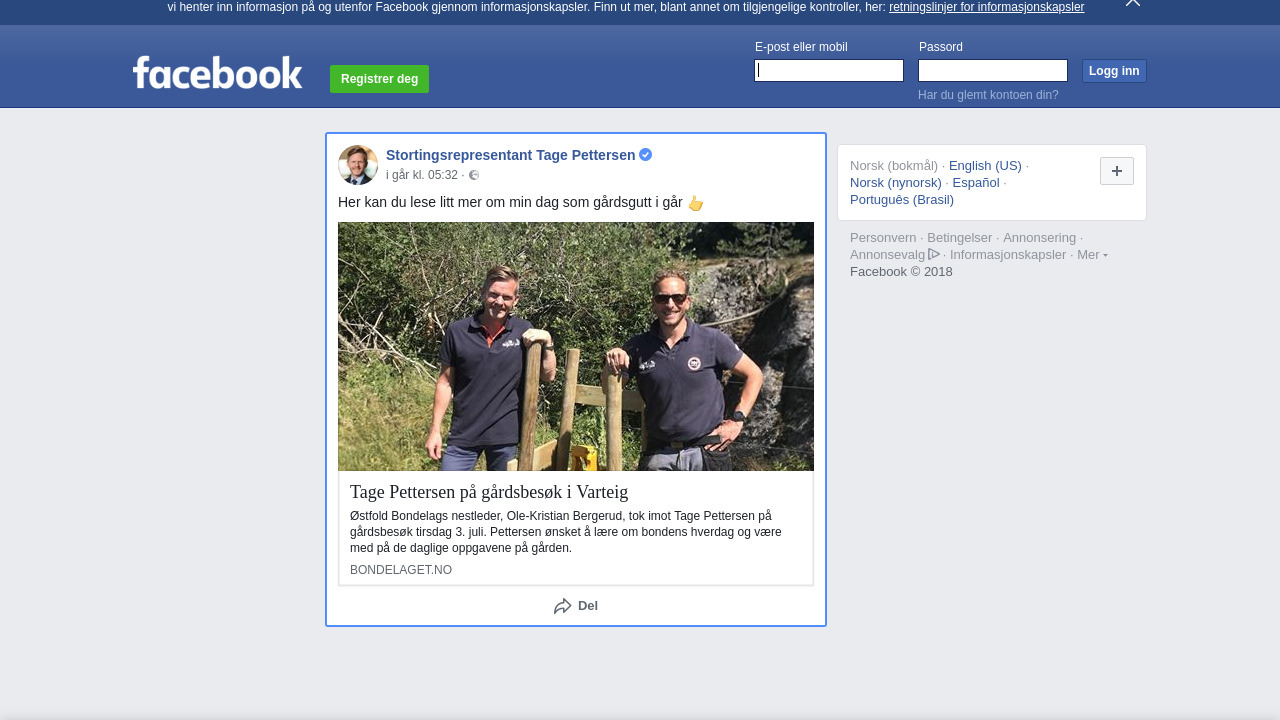This screenshot has width=1280, height=720.
Task: Switch language to Español
Action: (976, 183)
